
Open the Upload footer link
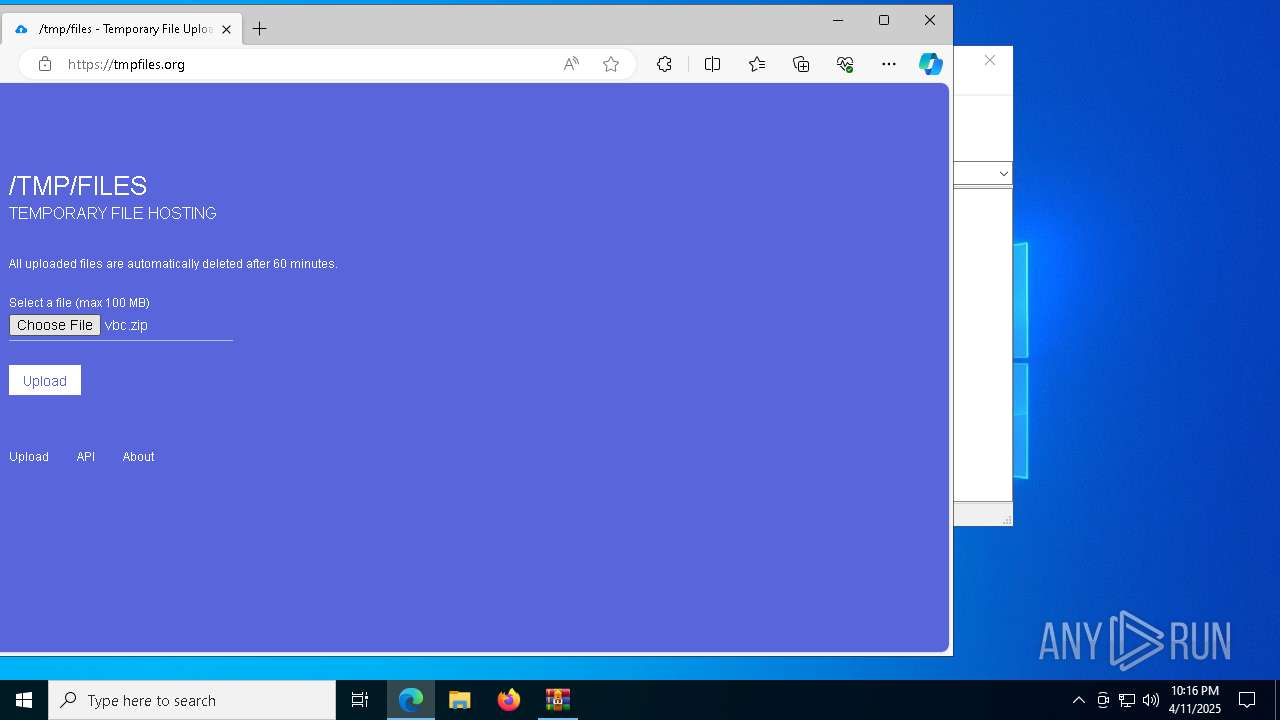point(29,457)
